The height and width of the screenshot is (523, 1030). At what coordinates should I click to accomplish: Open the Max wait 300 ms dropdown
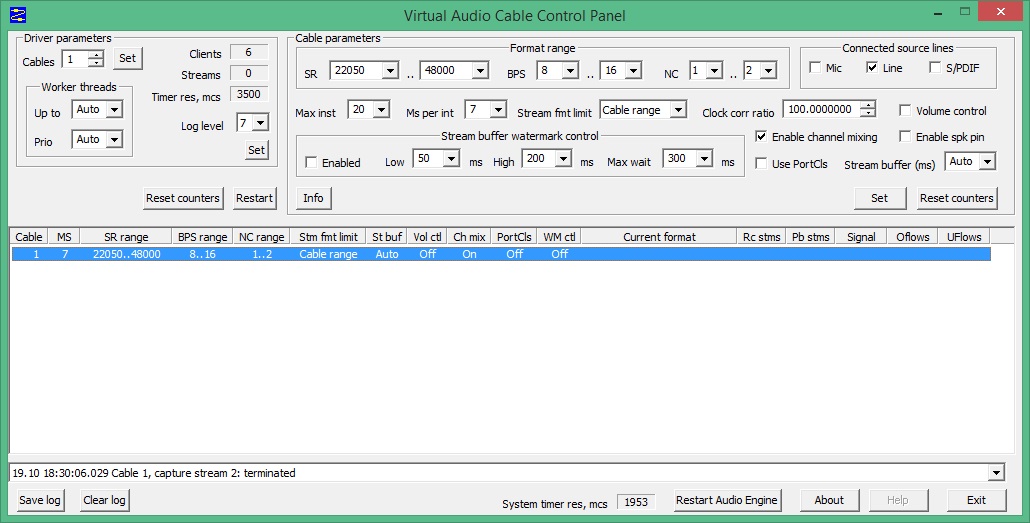[704, 159]
